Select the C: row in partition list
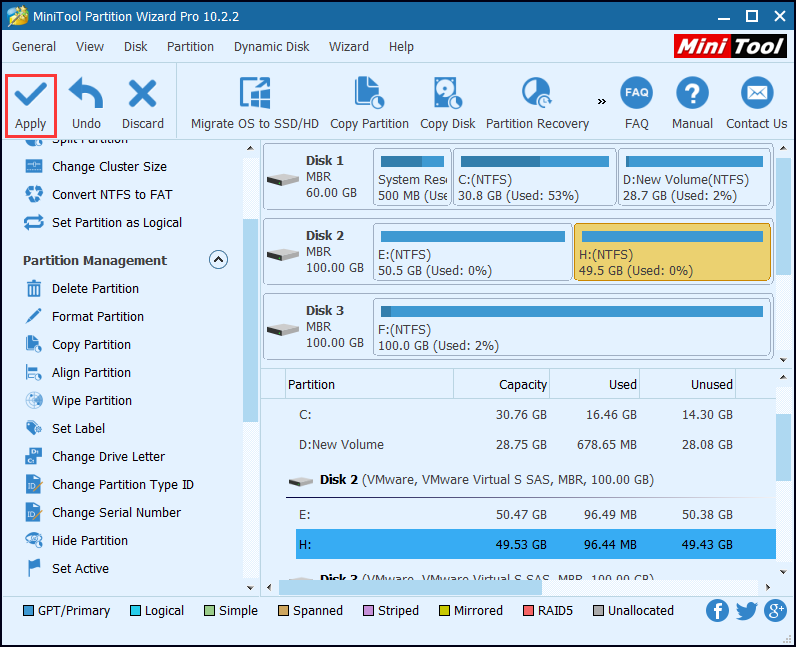 tap(536, 414)
